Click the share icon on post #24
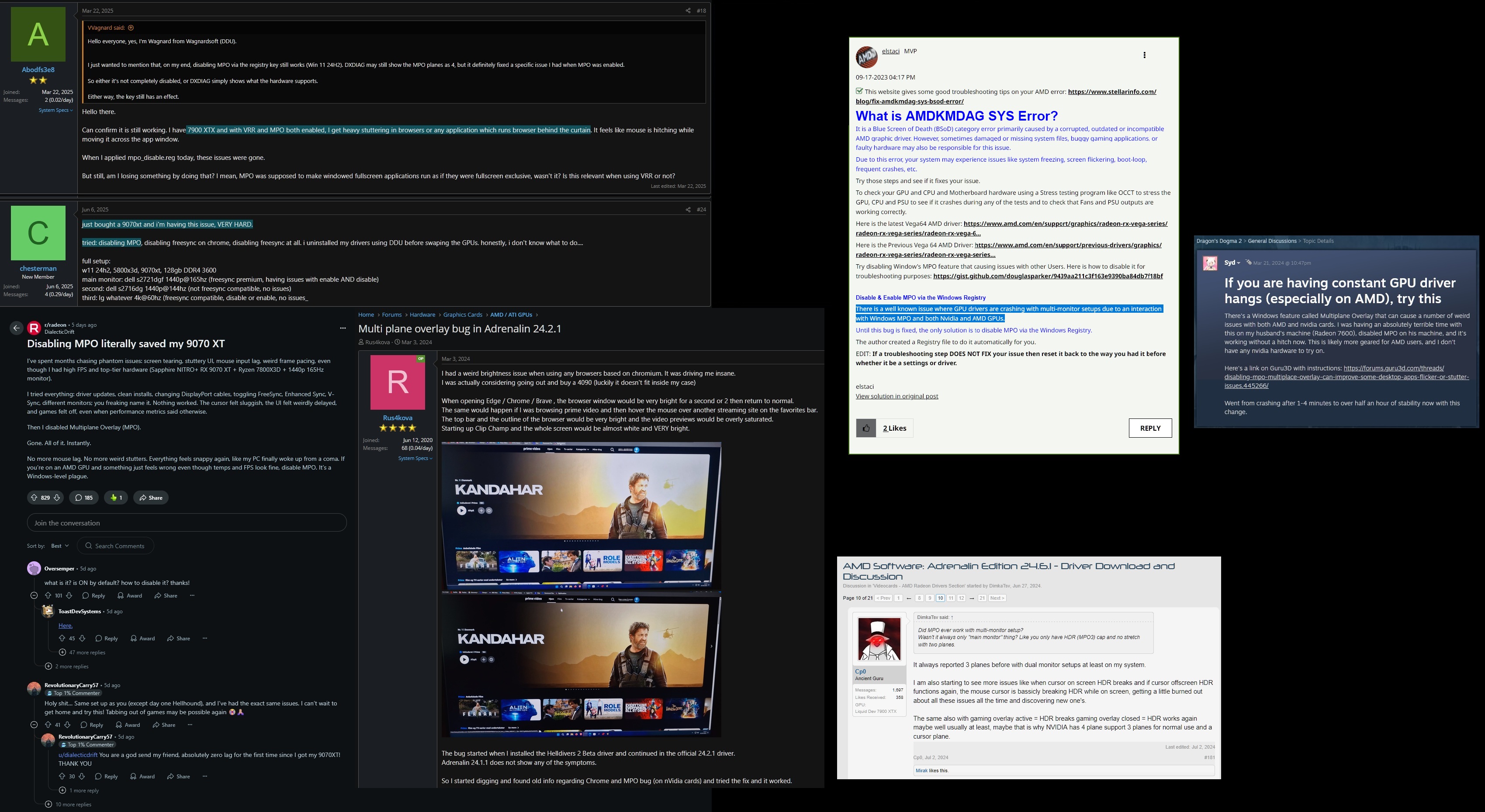This screenshot has width=1485, height=812. pyautogui.click(x=687, y=210)
